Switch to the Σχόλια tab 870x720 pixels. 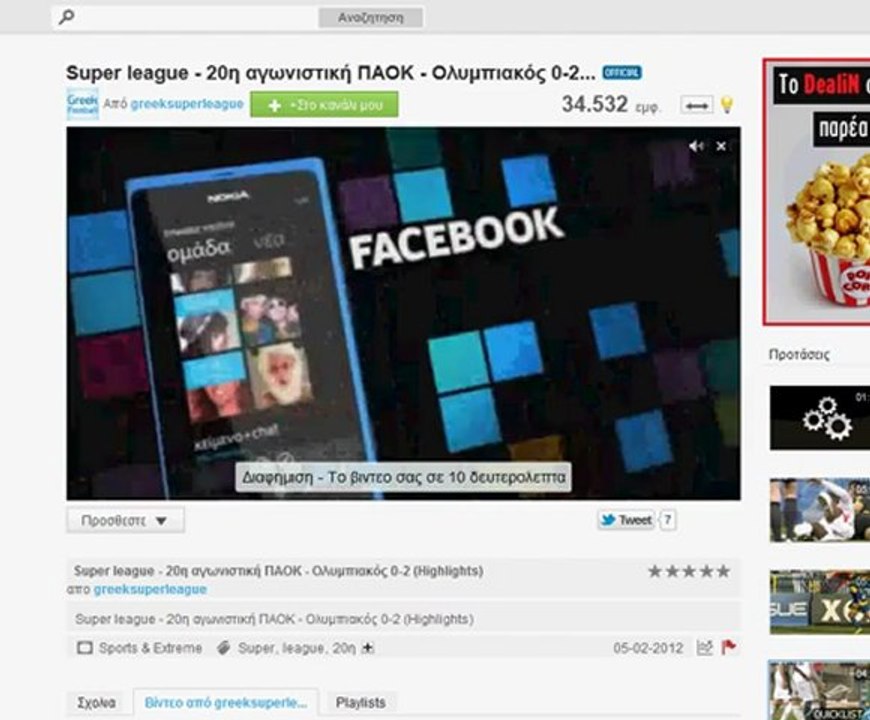point(97,703)
